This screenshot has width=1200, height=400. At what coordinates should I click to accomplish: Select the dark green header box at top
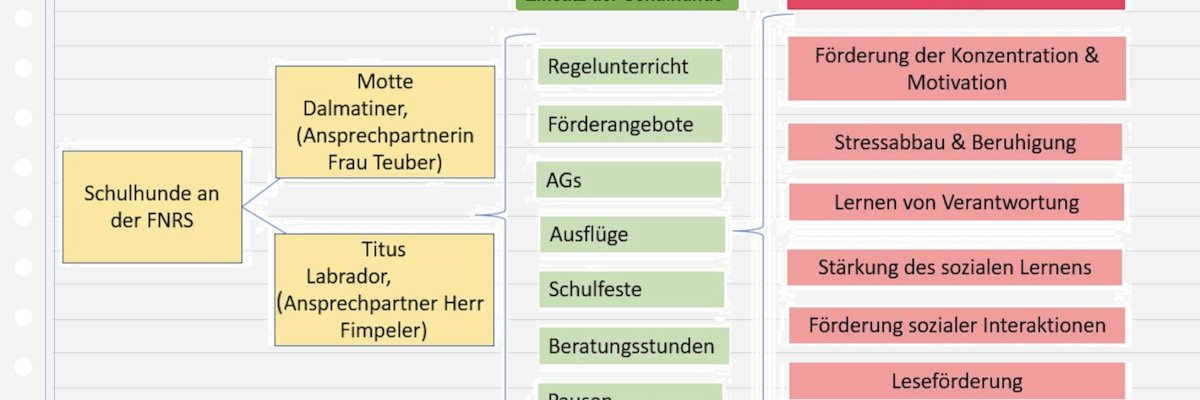click(627, 4)
